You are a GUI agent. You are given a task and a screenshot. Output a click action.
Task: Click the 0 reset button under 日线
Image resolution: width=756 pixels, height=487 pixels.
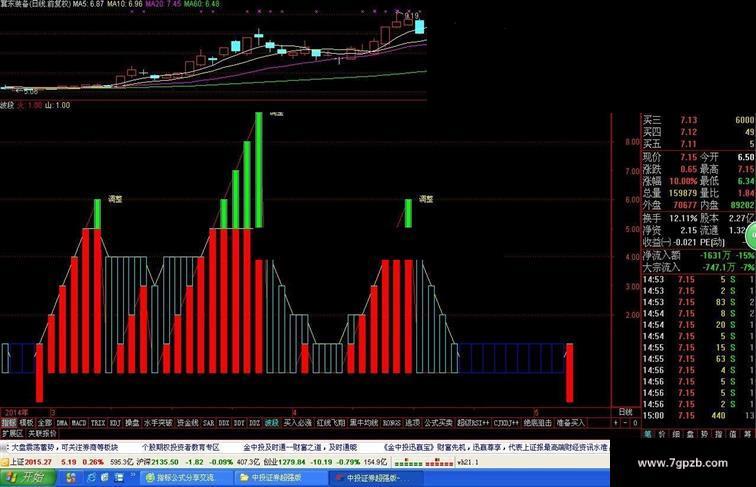(635, 423)
